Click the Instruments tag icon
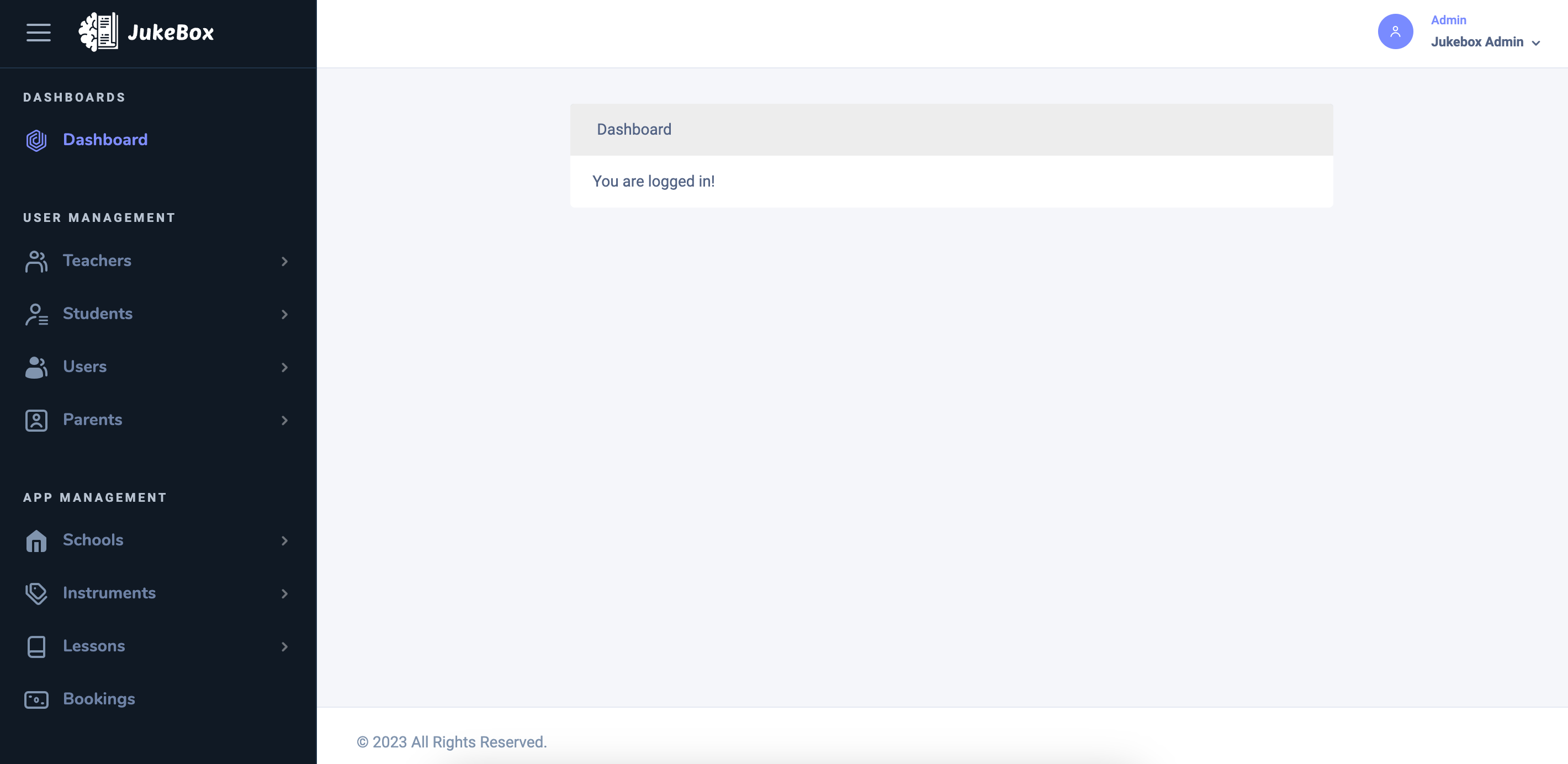 click(x=36, y=593)
